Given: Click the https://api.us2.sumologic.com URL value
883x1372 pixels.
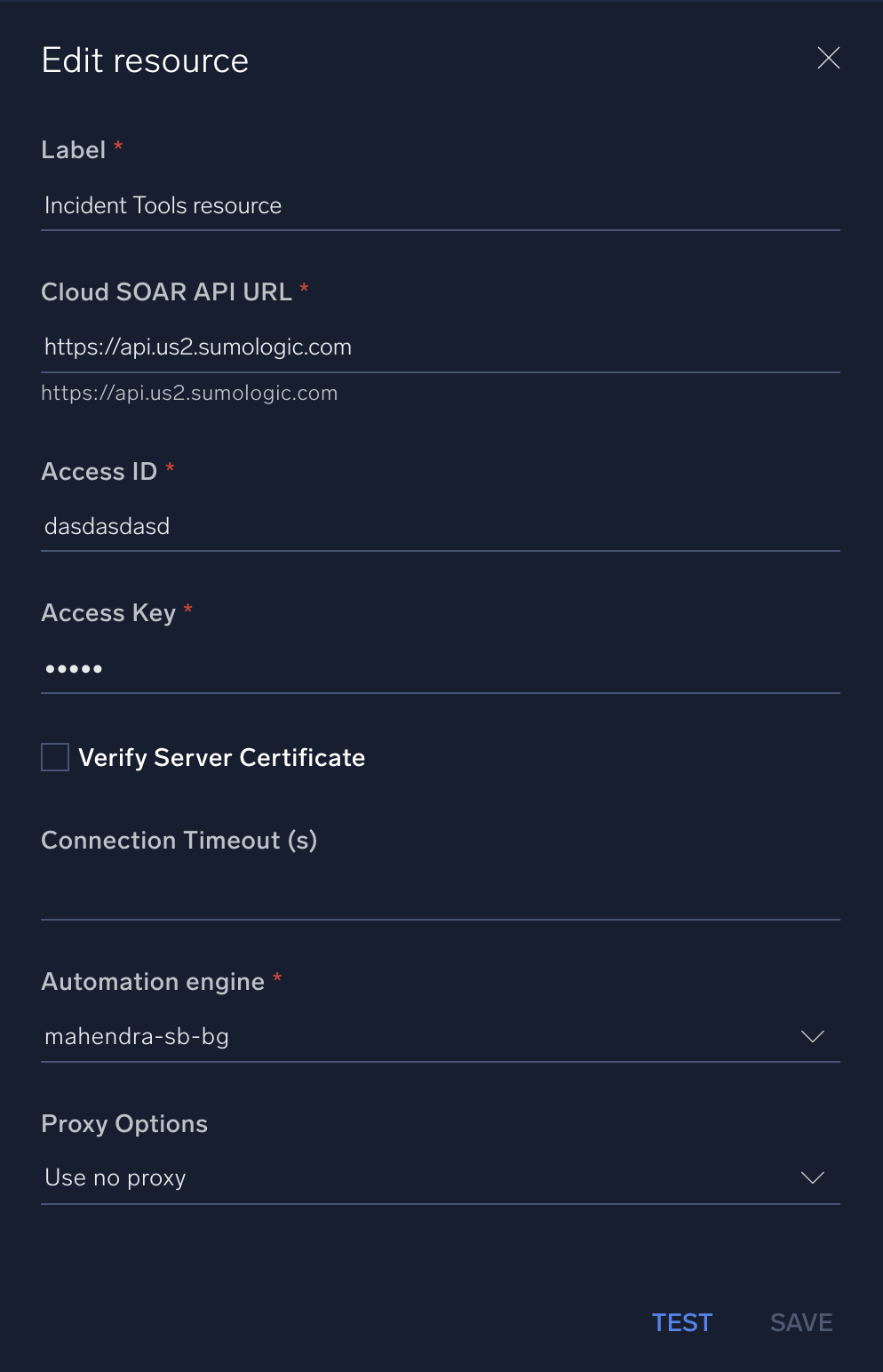Looking at the screenshot, I should pos(197,347).
